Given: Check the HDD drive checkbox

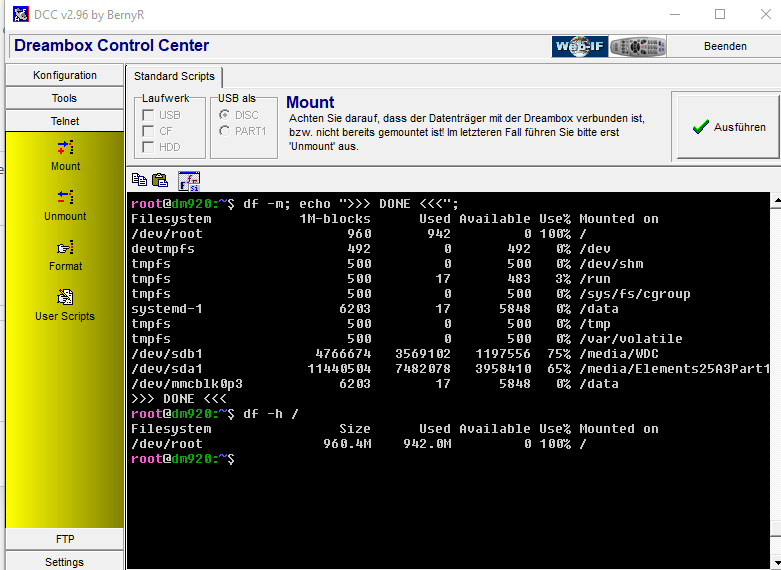Looking at the screenshot, I should click(148, 147).
